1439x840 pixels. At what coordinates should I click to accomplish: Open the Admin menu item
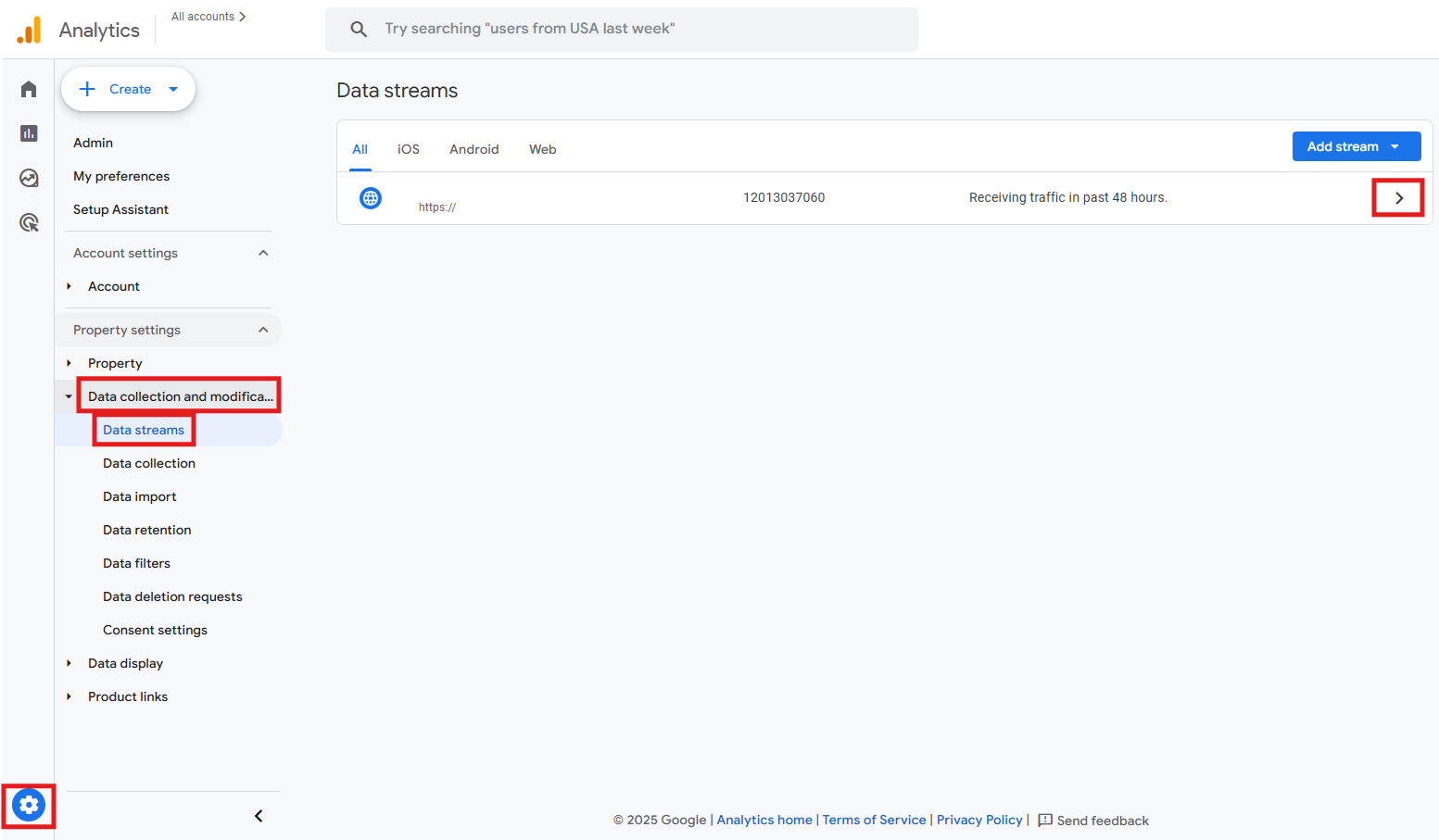pyautogui.click(x=94, y=143)
